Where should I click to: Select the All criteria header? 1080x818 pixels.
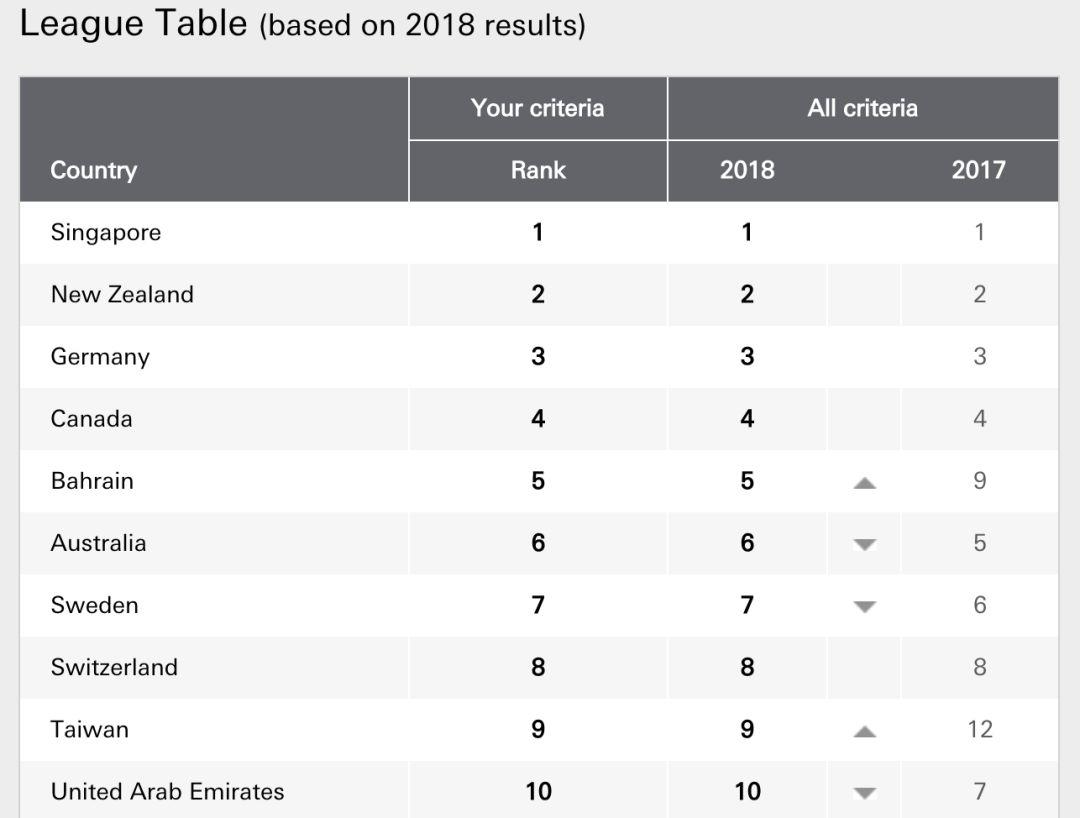(x=862, y=108)
